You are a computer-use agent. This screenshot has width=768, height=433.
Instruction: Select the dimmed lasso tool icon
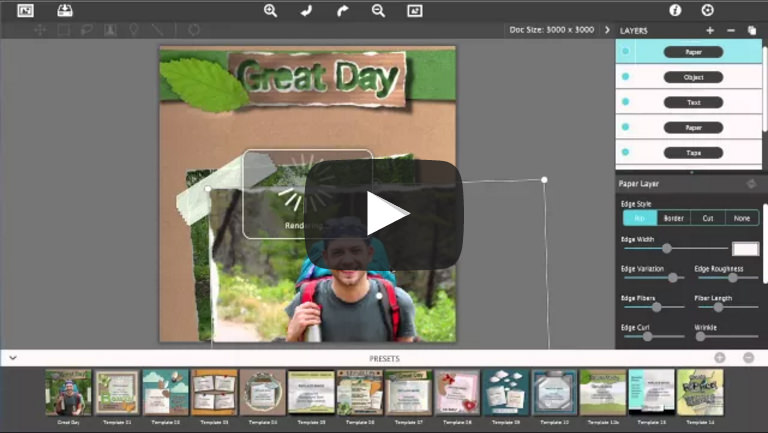(x=87, y=30)
